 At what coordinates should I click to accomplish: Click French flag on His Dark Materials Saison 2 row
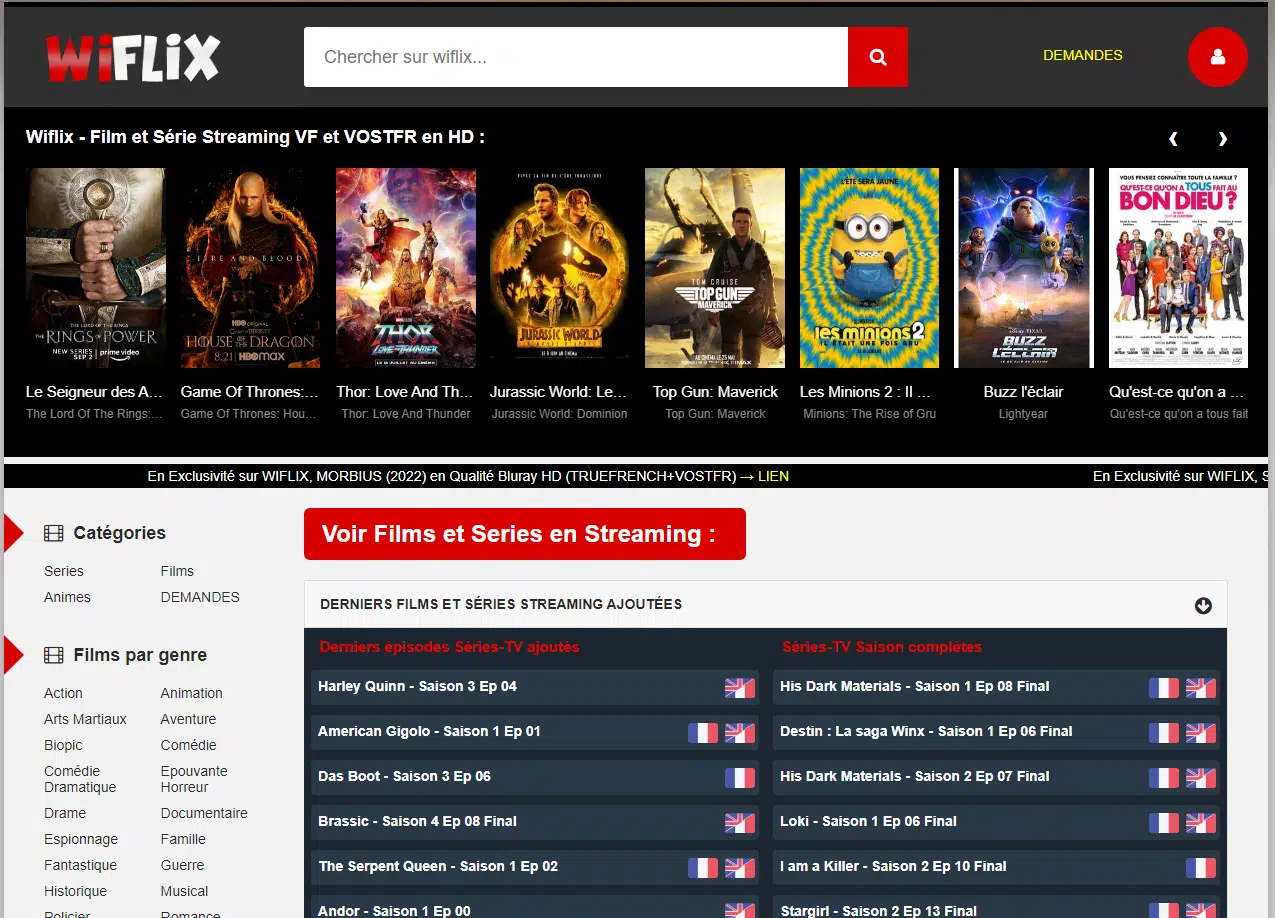[1164, 778]
